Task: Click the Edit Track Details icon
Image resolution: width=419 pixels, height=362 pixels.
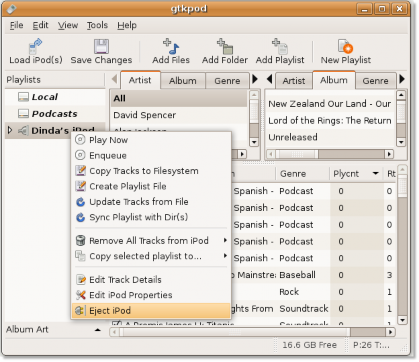Action: [x=80, y=279]
